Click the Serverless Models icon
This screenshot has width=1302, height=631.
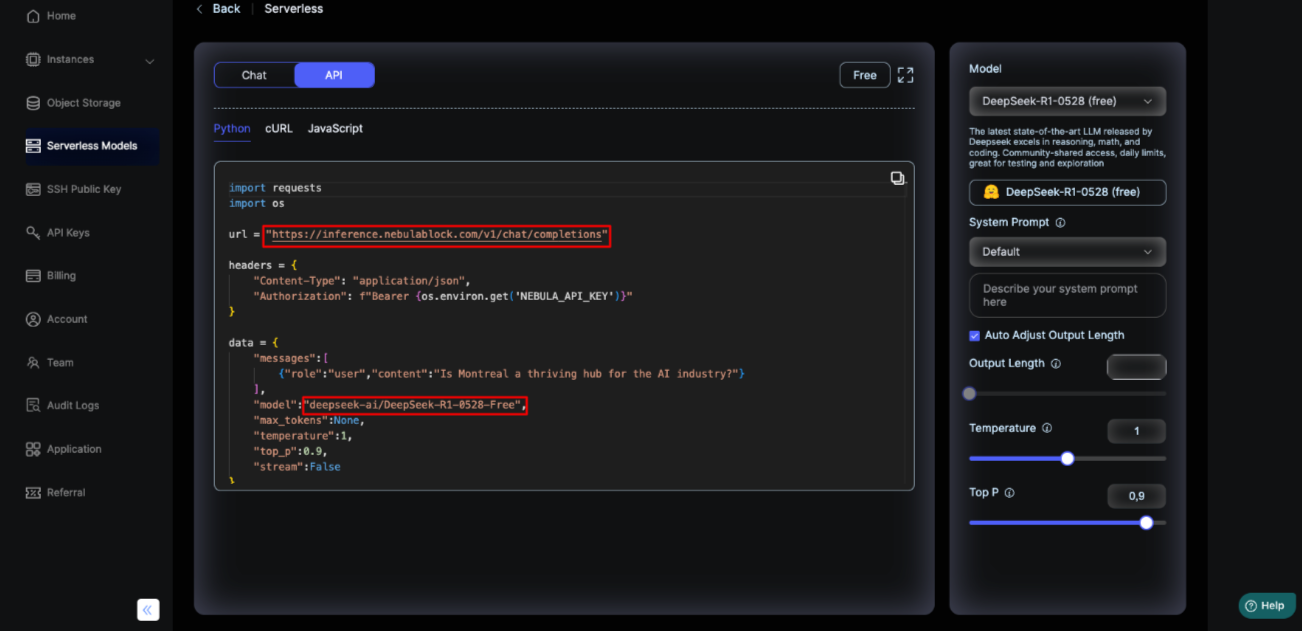pos(33,146)
